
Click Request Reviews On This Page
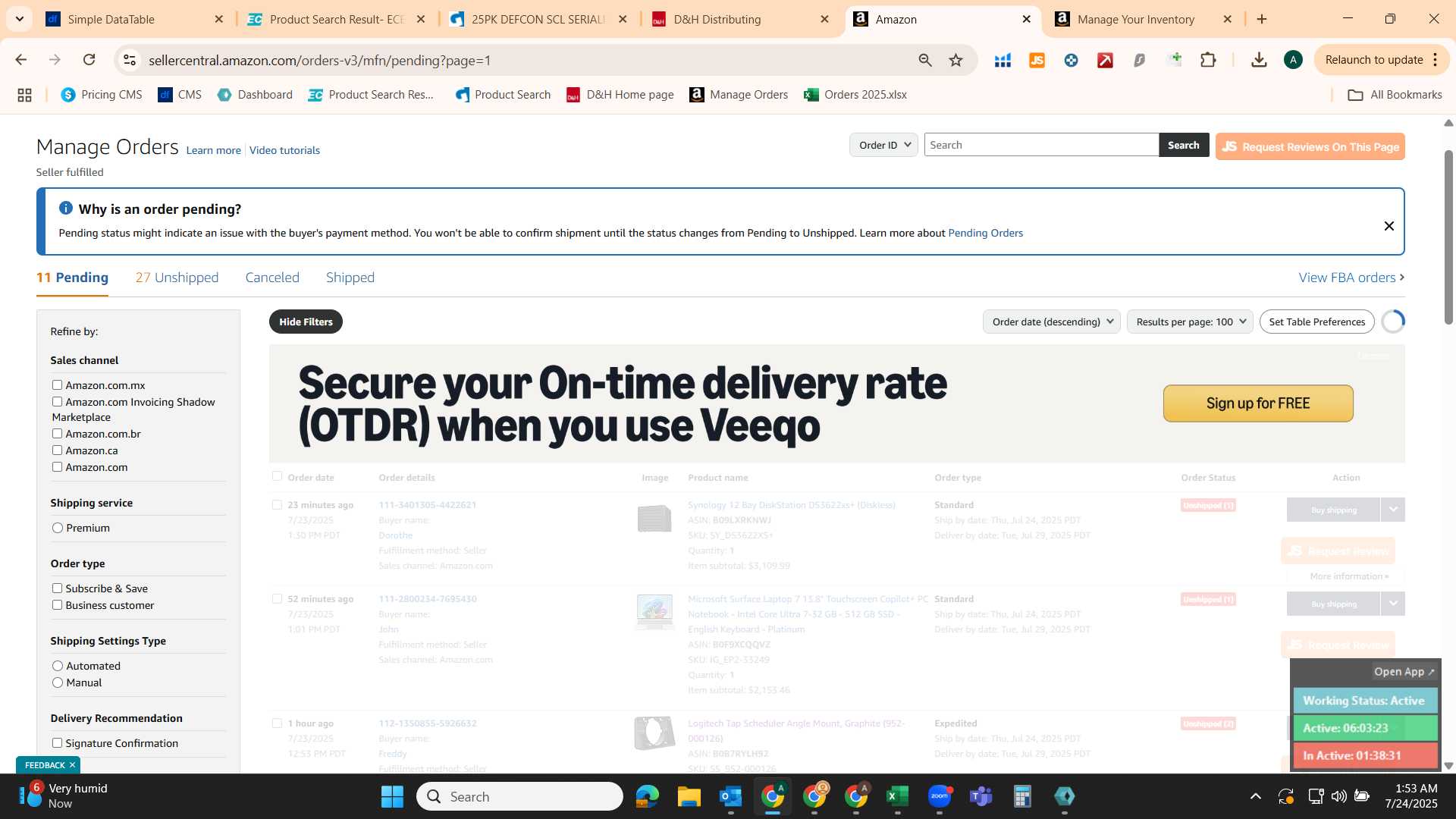[x=1310, y=146]
